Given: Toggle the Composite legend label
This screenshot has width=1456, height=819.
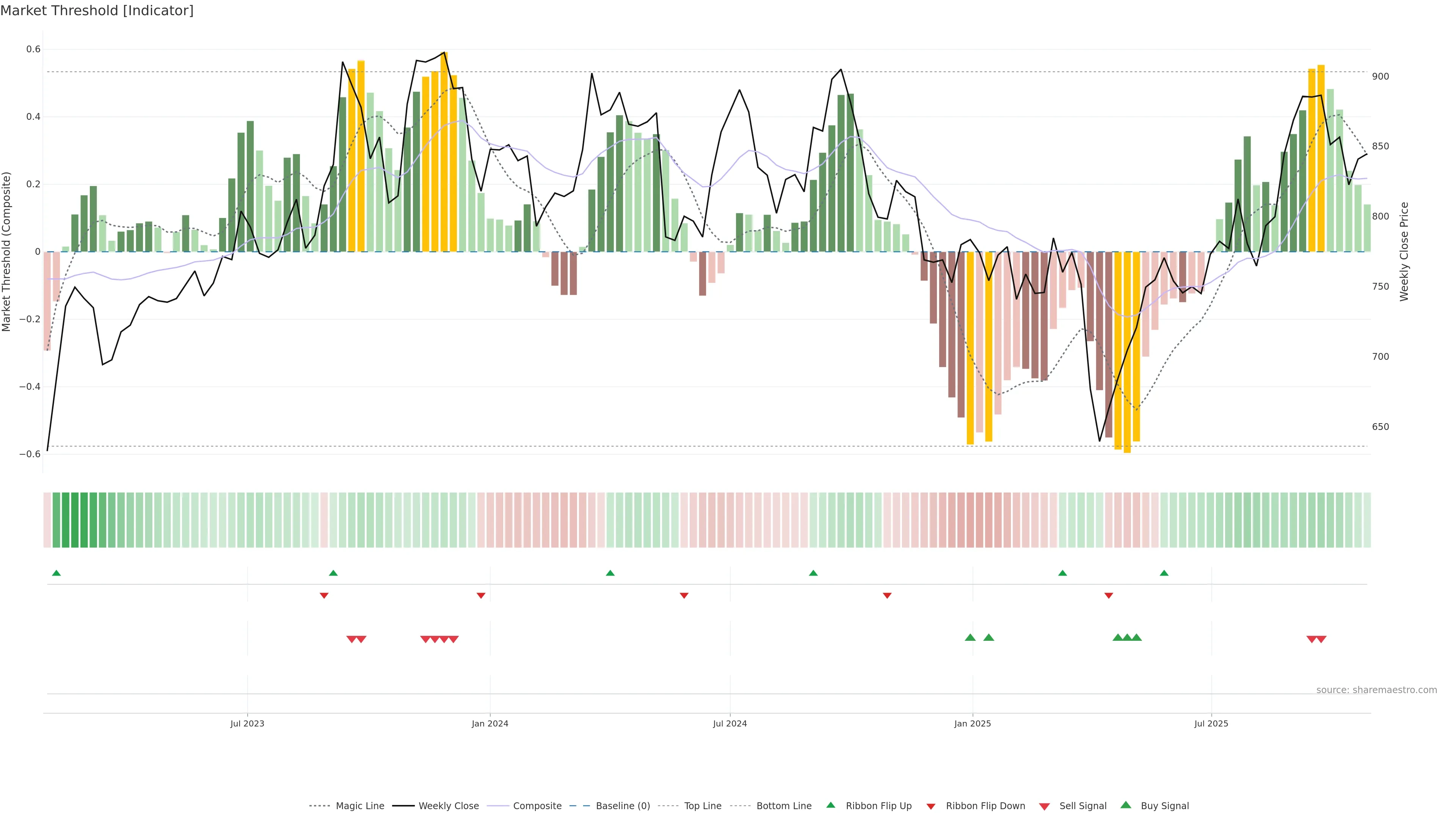Looking at the screenshot, I should click(537, 806).
